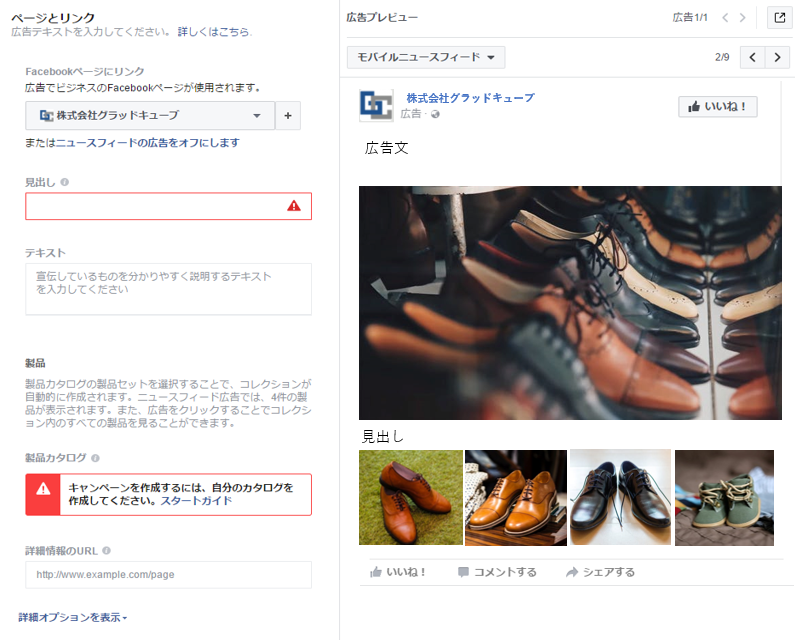Select the green baby shoes thumbnail
795x640 pixels.
point(724,497)
